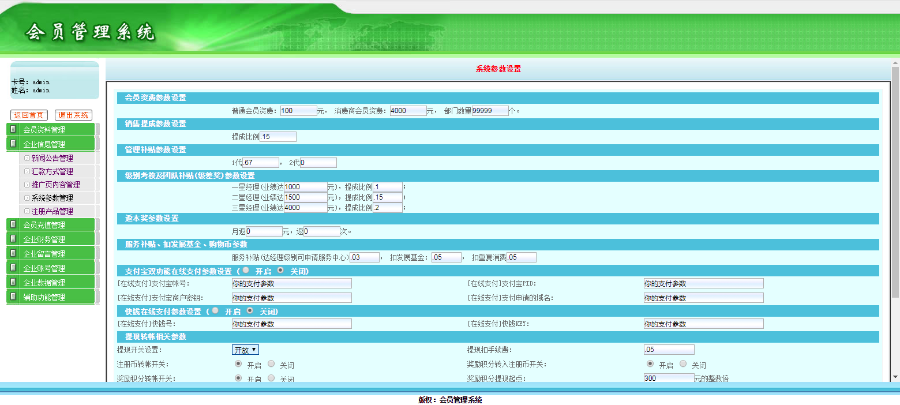
Task: Click the 二星经理 amount field showing 1500
Action: click(305, 197)
